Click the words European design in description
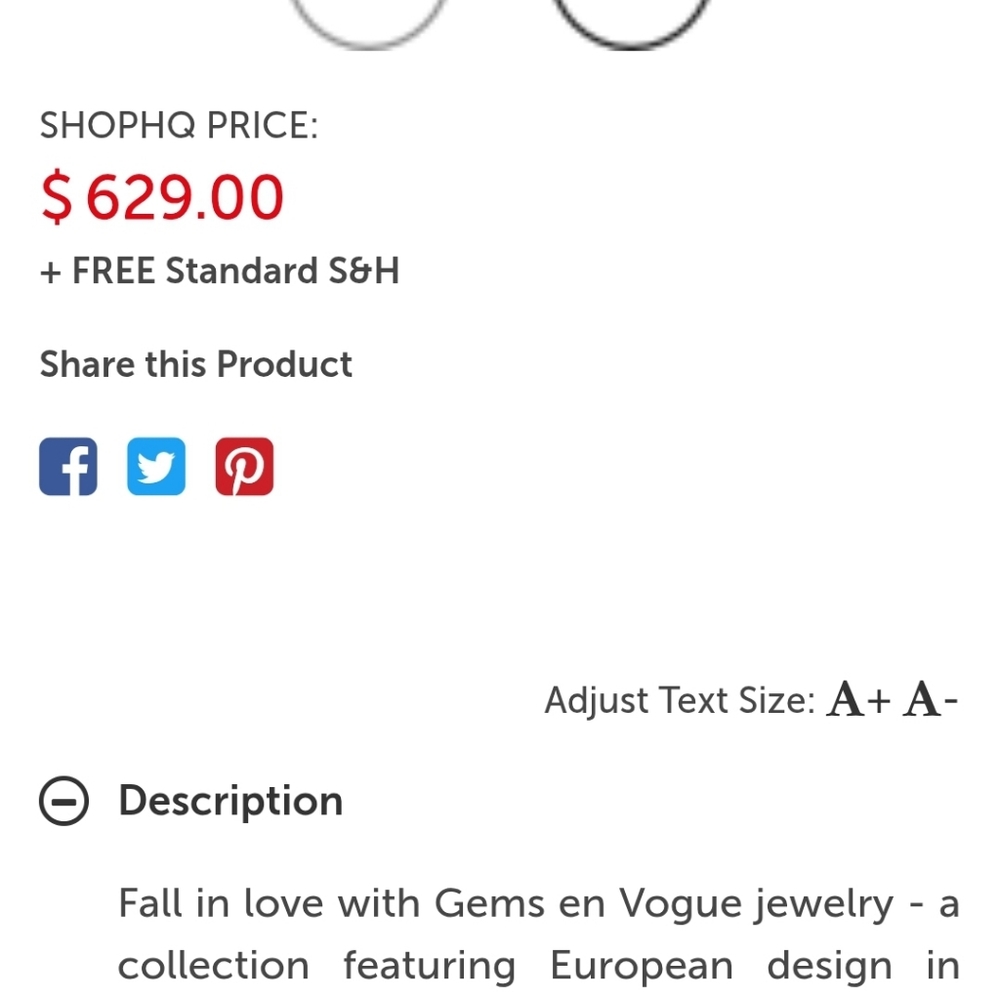The width and height of the screenshot is (1000, 998). (x=721, y=965)
